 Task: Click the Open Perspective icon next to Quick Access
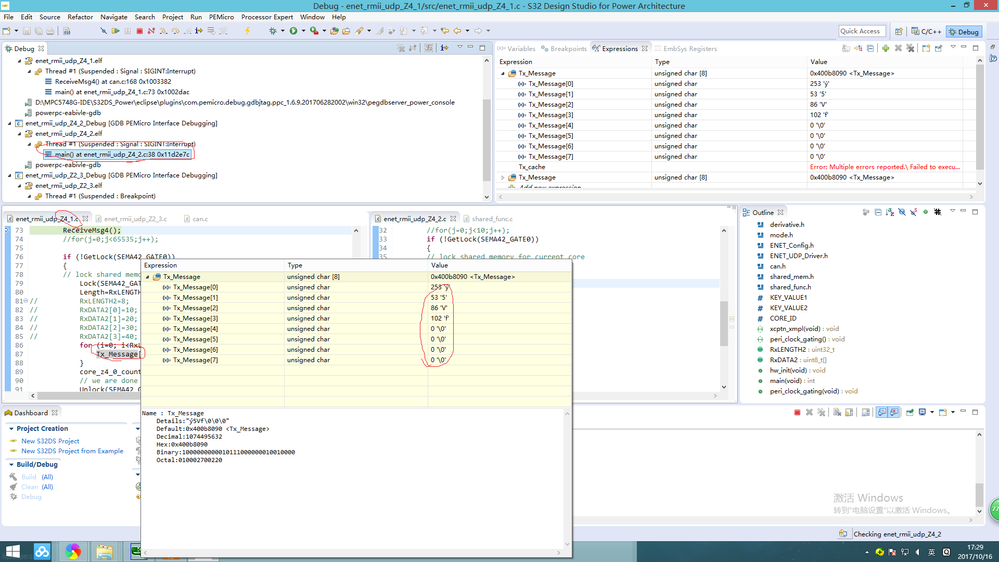tap(898, 31)
